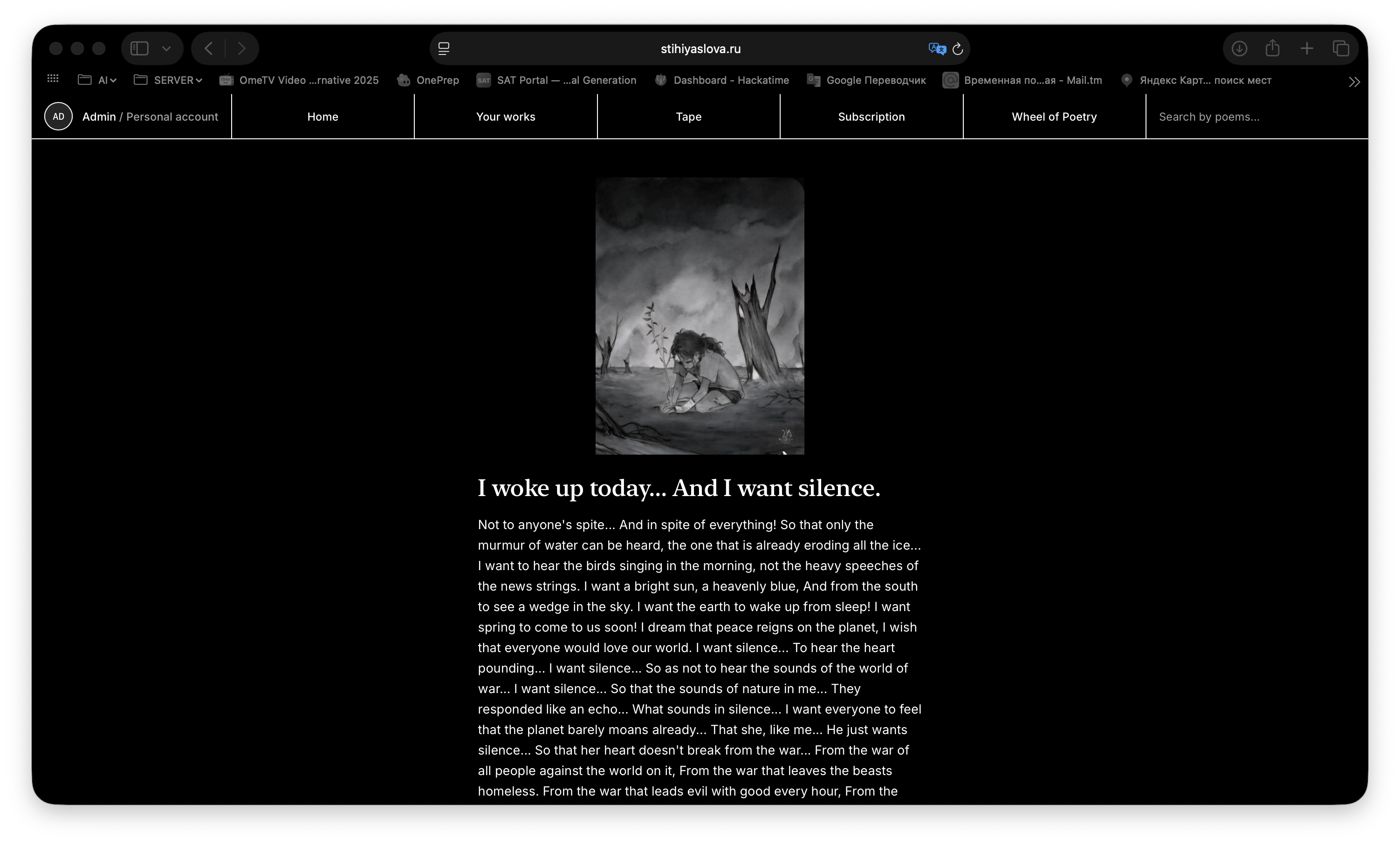The image size is (1400, 844).
Task: Open the OnePrep bookmark
Action: click(x=428, y=80)
